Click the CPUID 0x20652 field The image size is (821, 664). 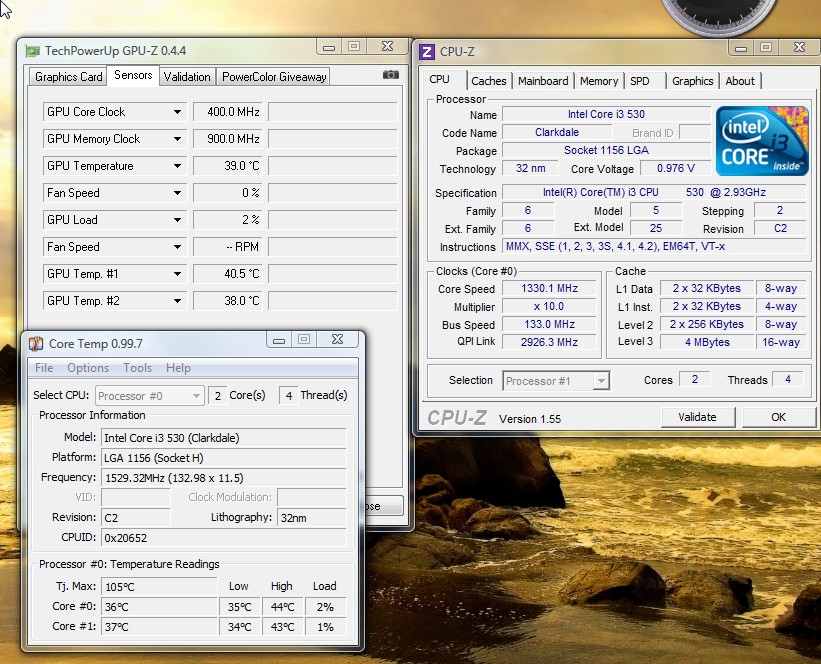coord(224,538)
